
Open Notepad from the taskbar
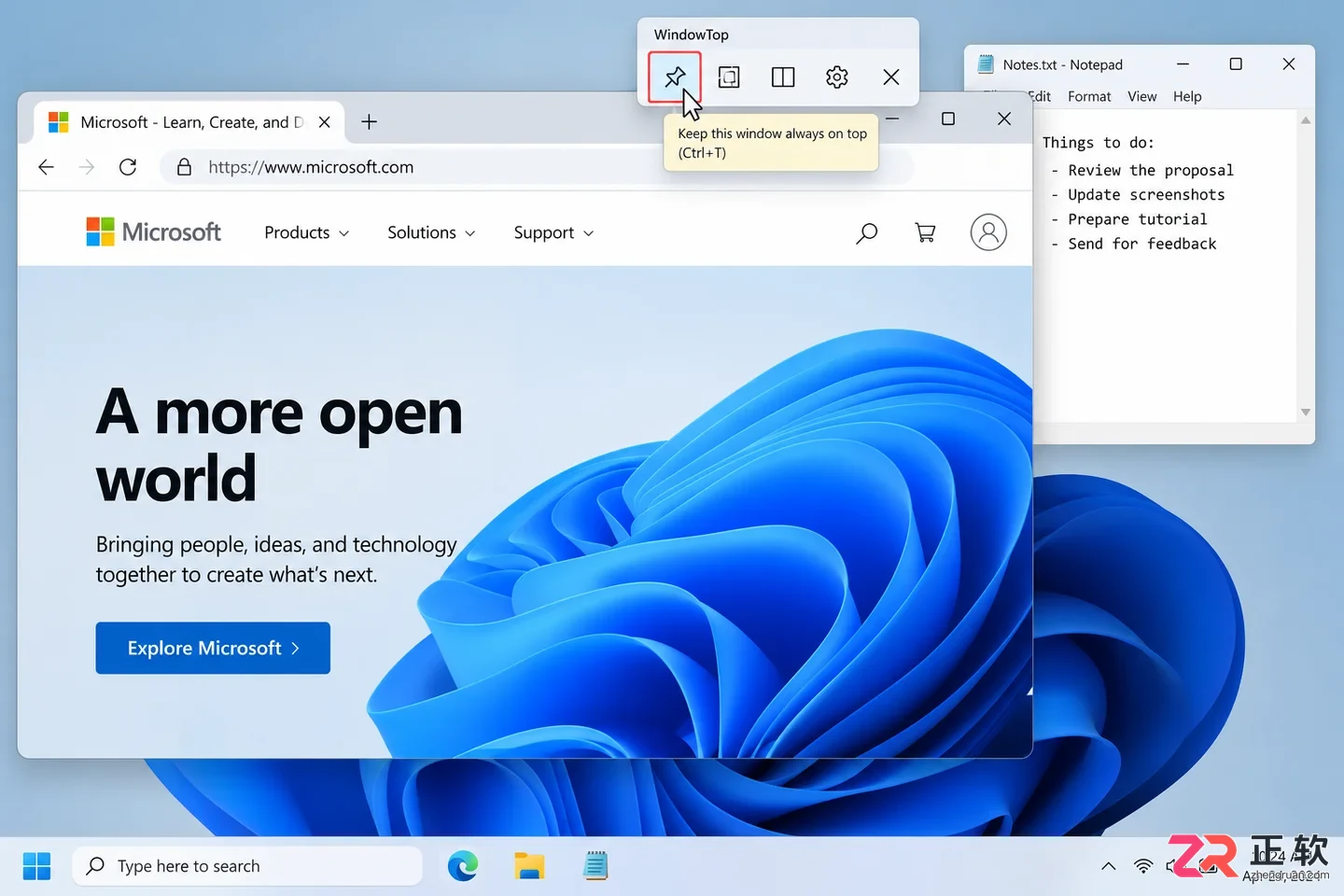[x=595, y=866]
